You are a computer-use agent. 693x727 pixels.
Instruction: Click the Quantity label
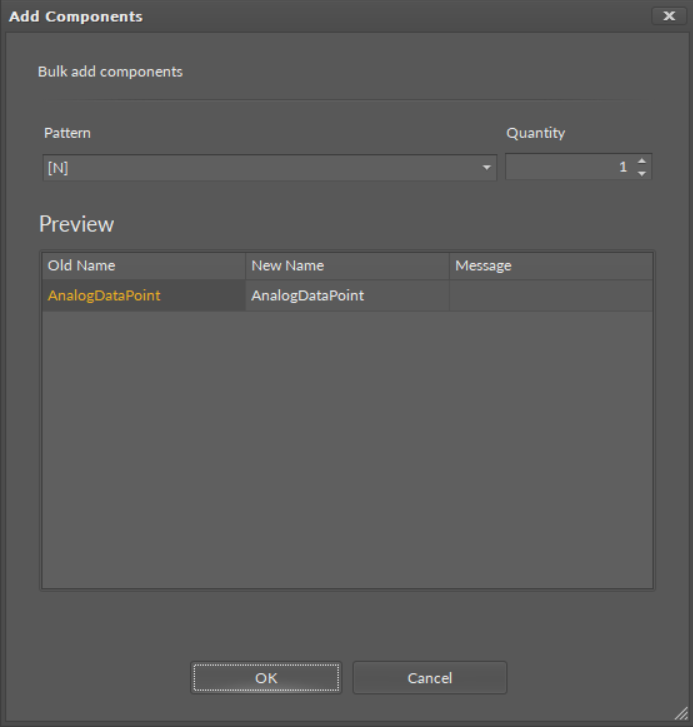coord(535,133)
